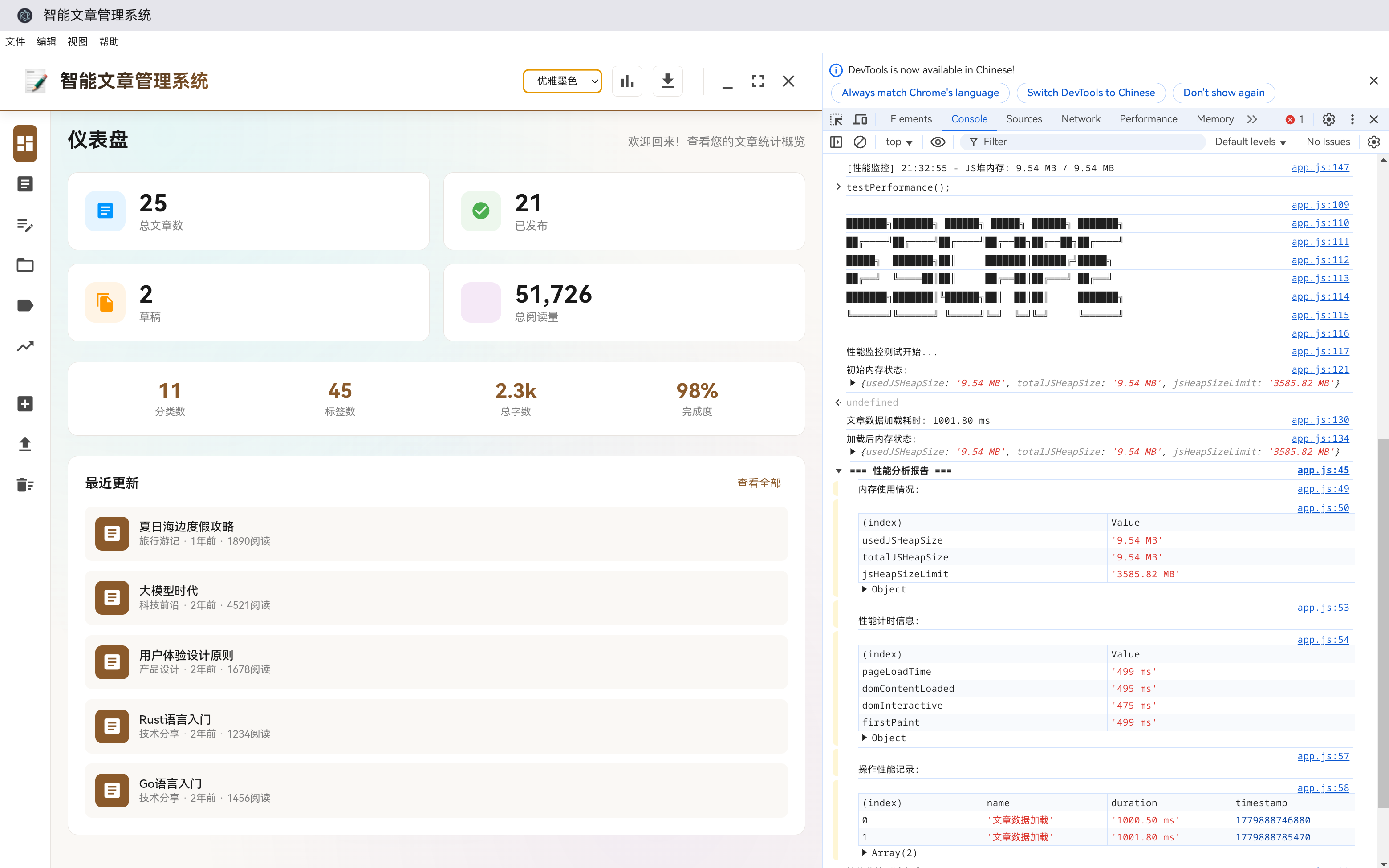Switch to the Network tab

[x=1081, y=119]
